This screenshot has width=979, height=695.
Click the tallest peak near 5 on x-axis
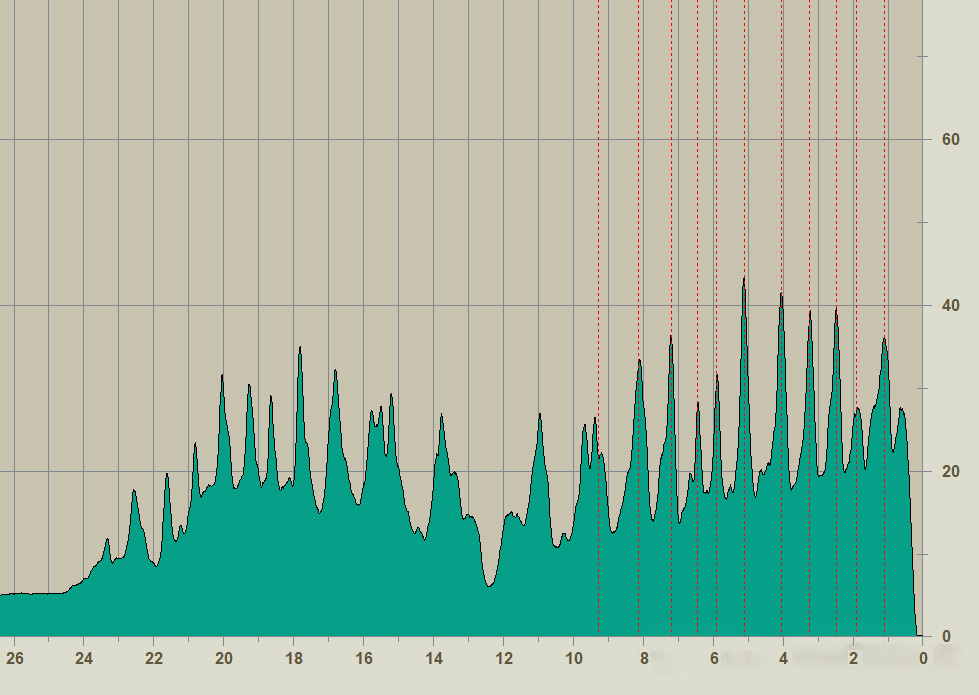coord(743,279)
